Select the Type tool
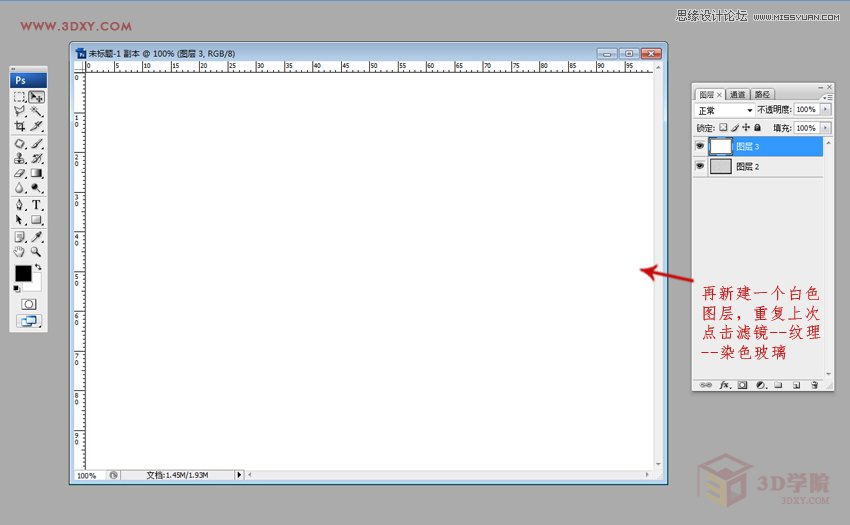 pyautogui.click(x=36, y=205)
